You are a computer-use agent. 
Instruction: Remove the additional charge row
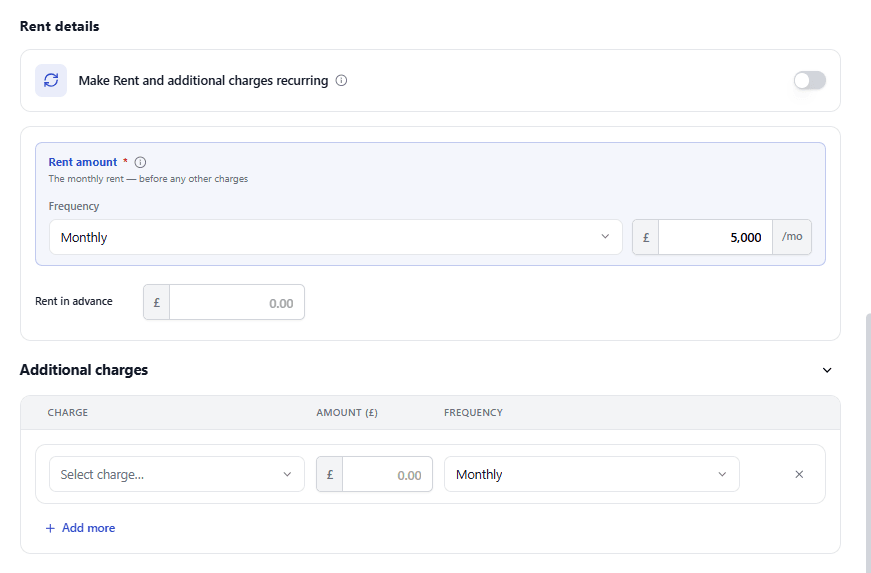click(799, 474)
